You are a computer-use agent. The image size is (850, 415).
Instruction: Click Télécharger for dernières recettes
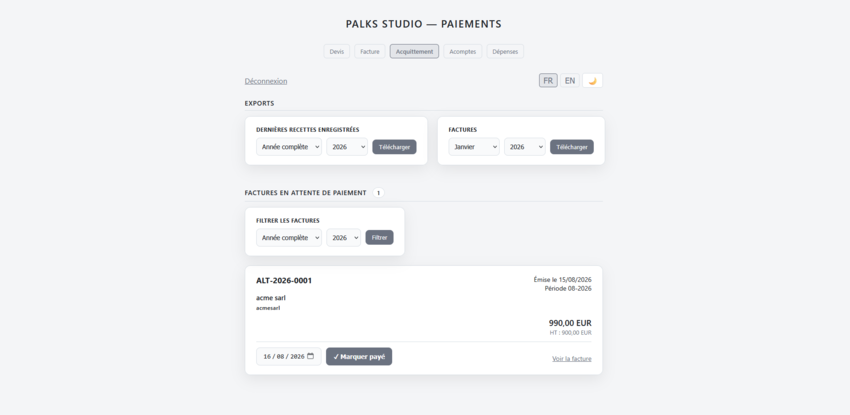pyautogui.click(x=394, y=147)
